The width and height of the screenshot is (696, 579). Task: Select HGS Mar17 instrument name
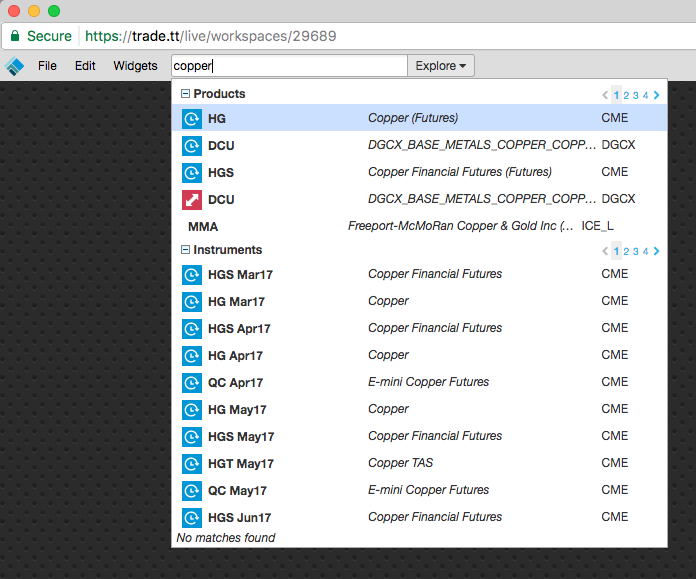tap(240, 275)
